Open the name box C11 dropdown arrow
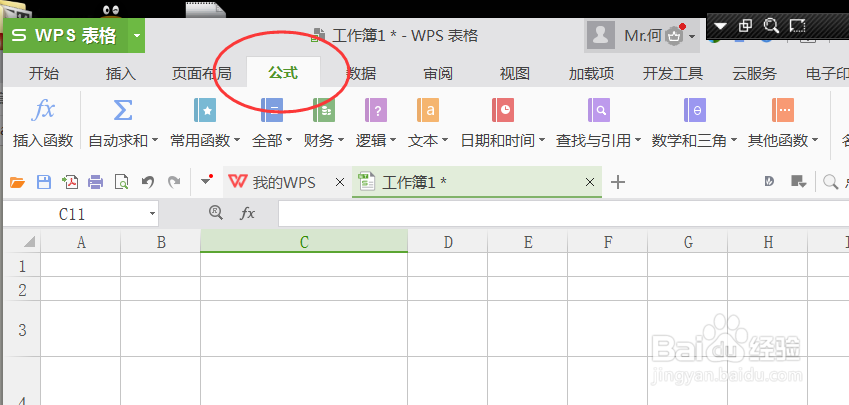Viewport: 849px width, 405px height. [152, 214]
